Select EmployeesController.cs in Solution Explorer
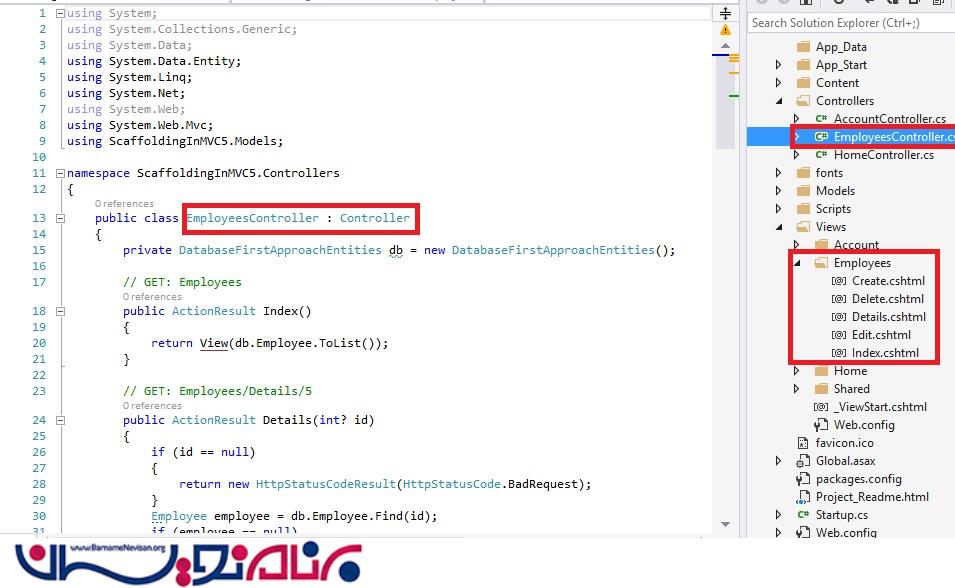Viewport: 955px width, 588px height. 888,137
